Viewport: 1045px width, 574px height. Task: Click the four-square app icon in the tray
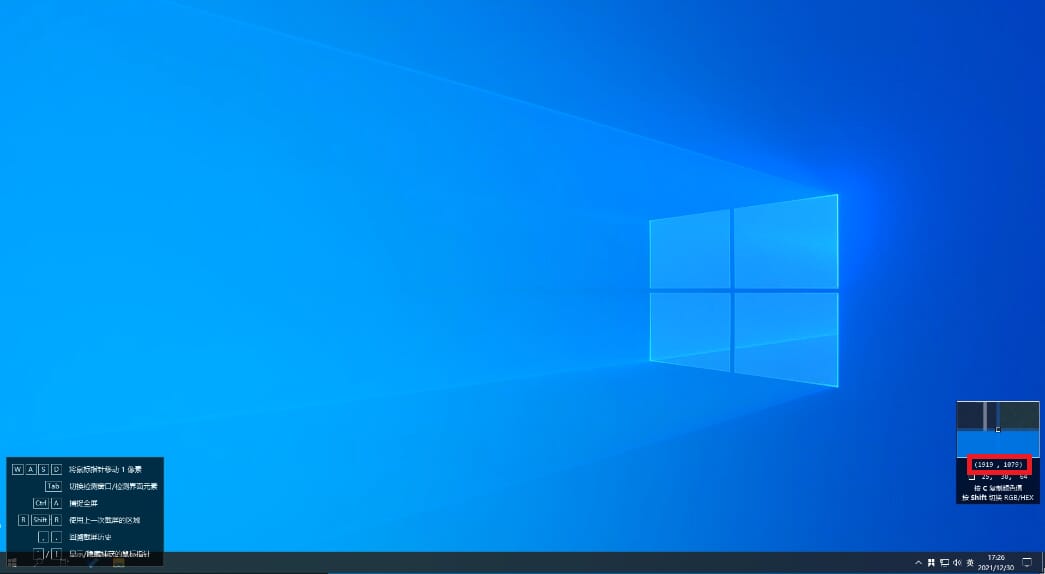[x=931, y=563]
